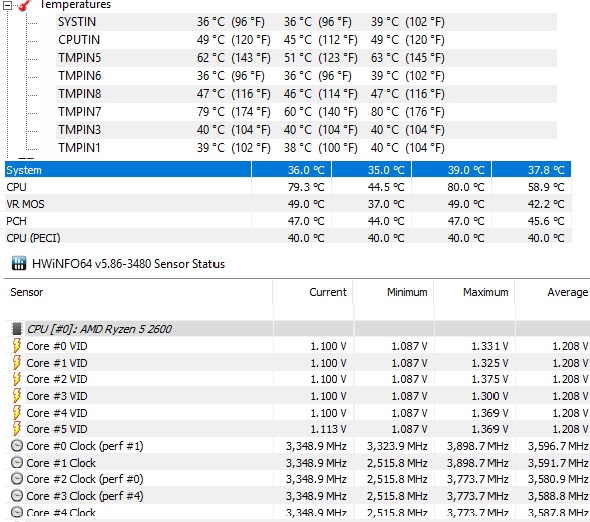Select the TMPIN7 temperature row
590x522 pixels.
coord(306,112)
